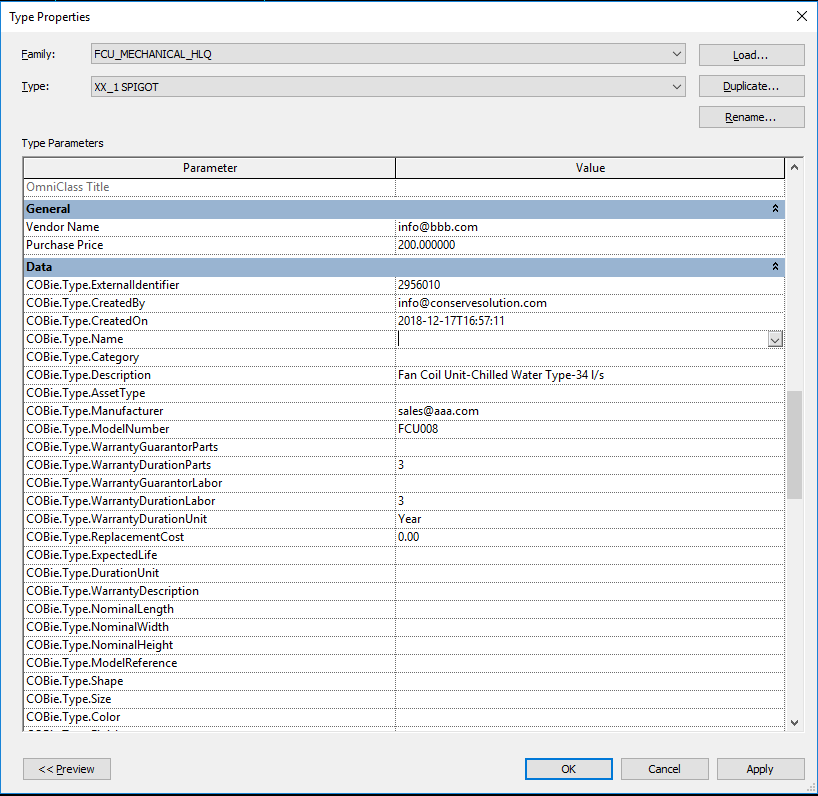Expand the COBie.Type.Name value dropdown arrow
Image resolution: width=818 pixels, height=796 pixels.
coord(775,340)
